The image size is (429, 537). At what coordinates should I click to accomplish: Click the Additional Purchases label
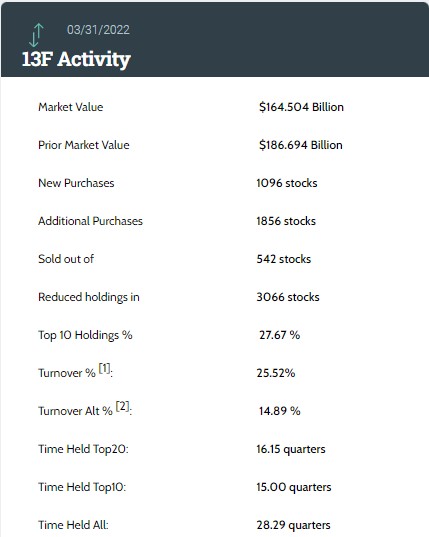point(90,221)
